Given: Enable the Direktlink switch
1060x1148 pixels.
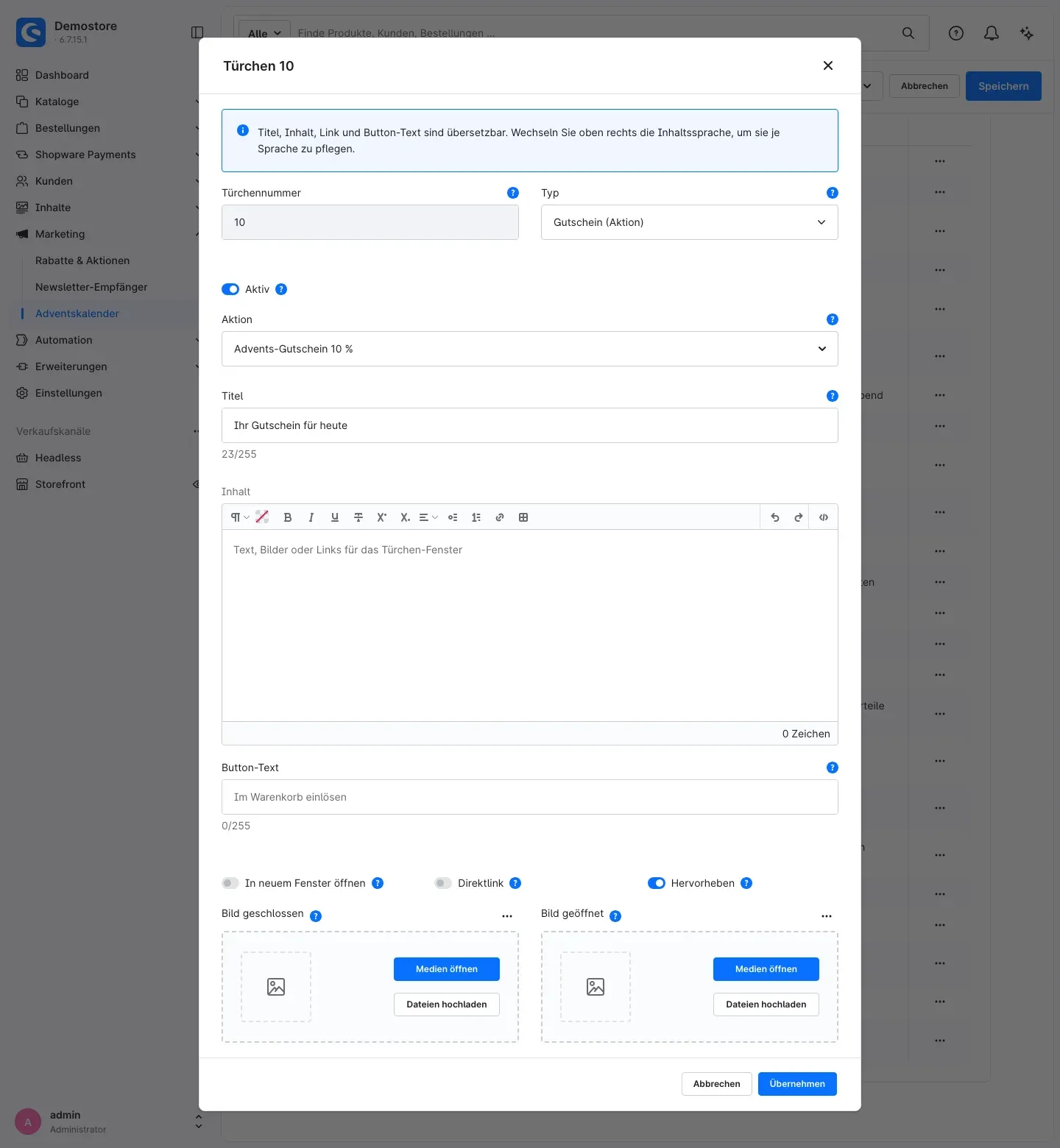Looking at the screenshot, I should click(x=443, y=883).
